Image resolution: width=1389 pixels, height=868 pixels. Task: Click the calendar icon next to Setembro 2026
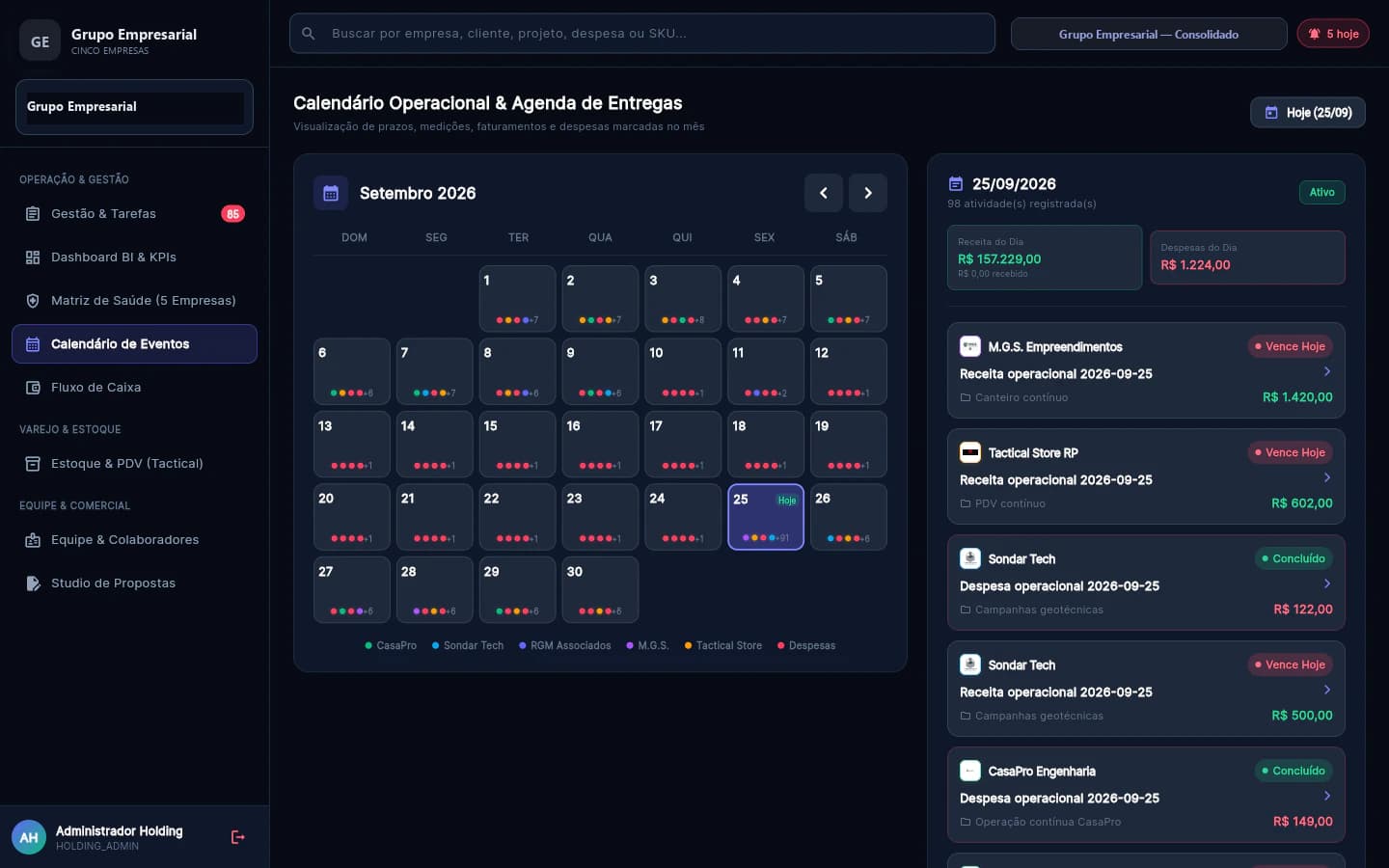coord(331,193)
